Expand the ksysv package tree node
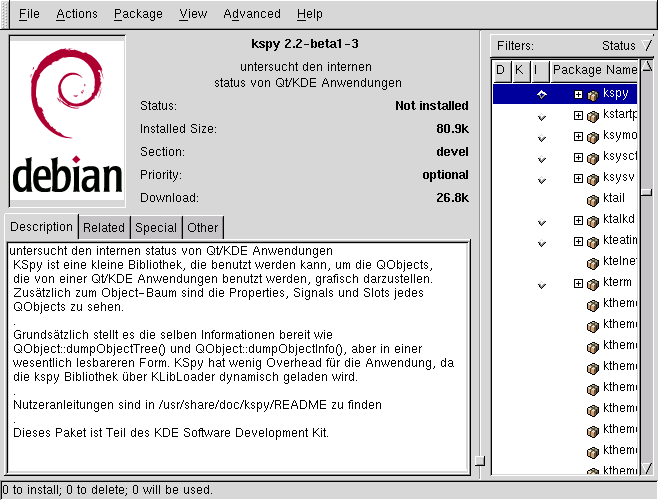Image resolution: width=658 pixels, height=500 pixels. [x=578, y=178]
